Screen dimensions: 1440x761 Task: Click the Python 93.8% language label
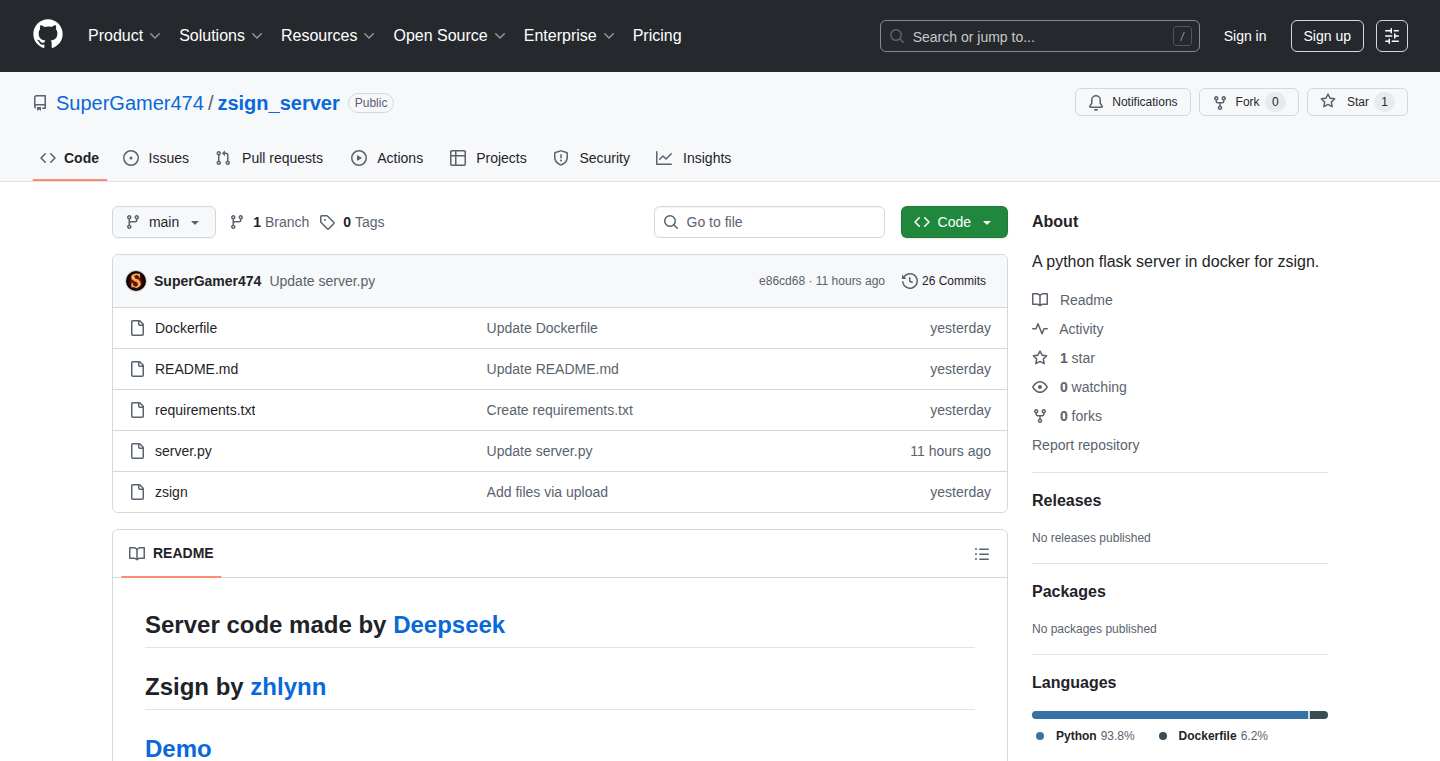(x=1085, y=736)
